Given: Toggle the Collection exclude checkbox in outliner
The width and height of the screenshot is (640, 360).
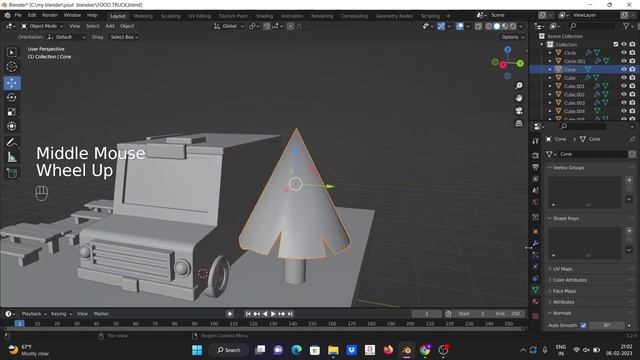Looking at the screenshot, I should click(x=616, y=44).
